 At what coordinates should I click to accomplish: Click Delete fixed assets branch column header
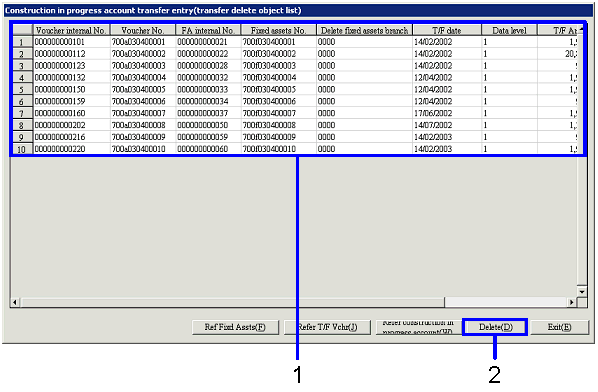point(365,30)
